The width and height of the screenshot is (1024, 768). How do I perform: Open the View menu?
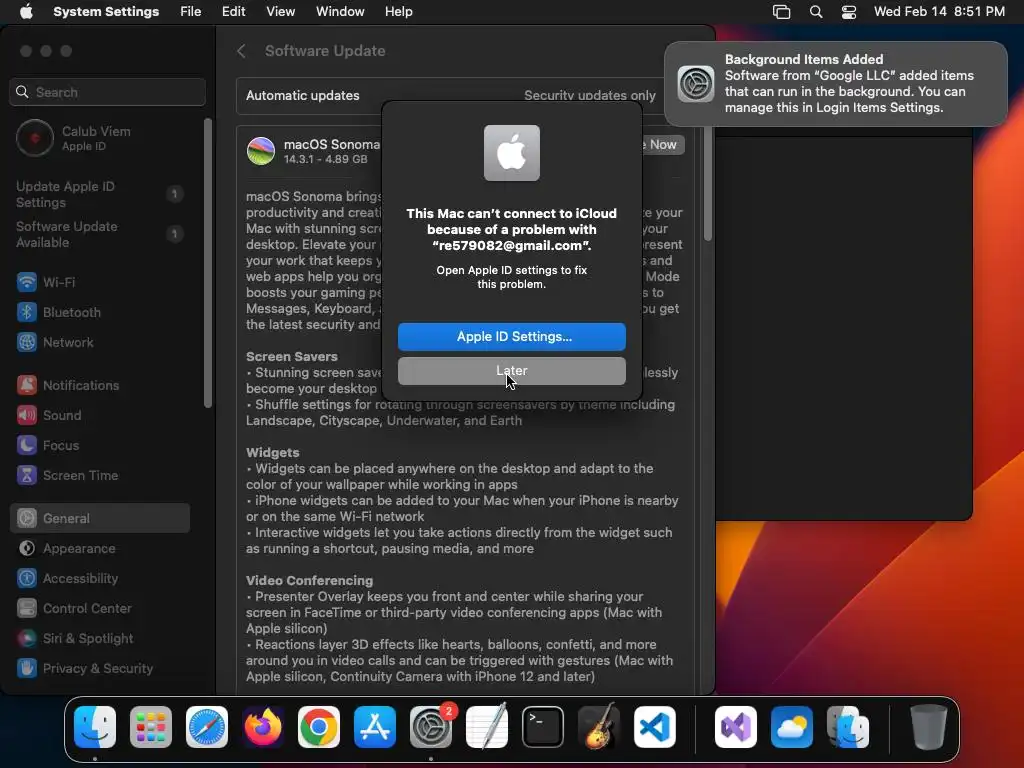(280, 12)
